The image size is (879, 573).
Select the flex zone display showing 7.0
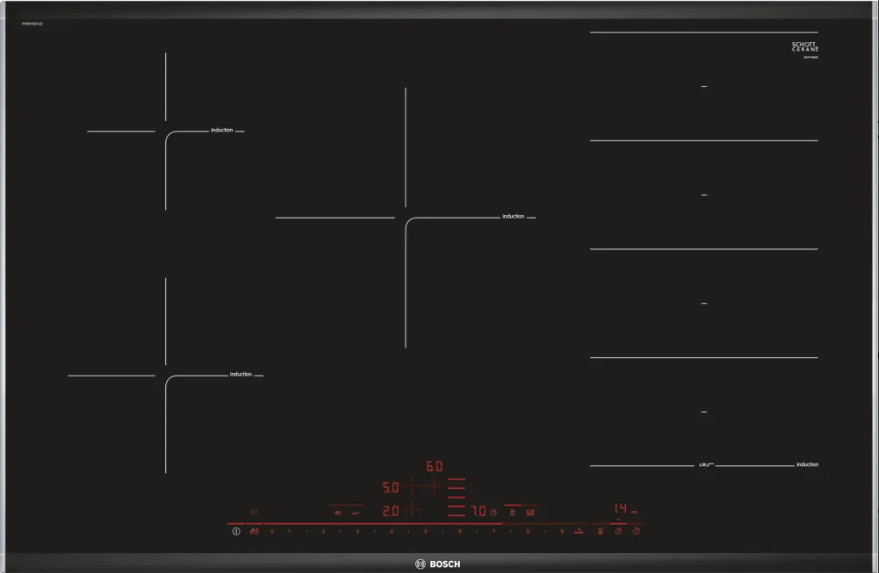point(478,511)
